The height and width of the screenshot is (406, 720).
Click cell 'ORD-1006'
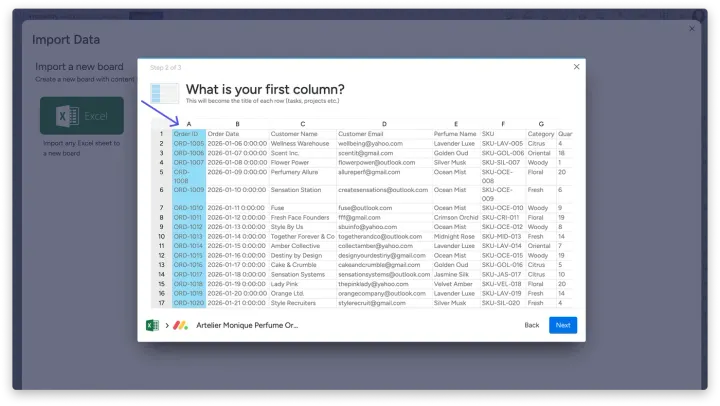coord(189,153)
